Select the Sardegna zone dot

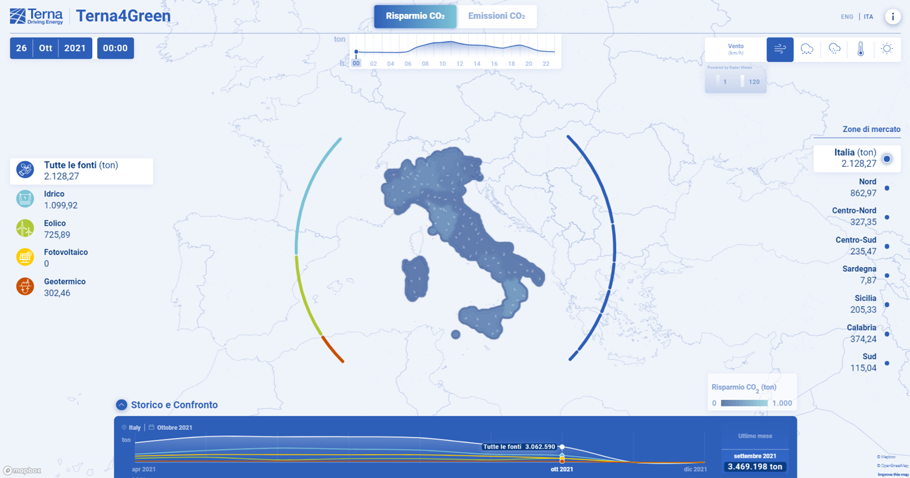tap(887, 276)
